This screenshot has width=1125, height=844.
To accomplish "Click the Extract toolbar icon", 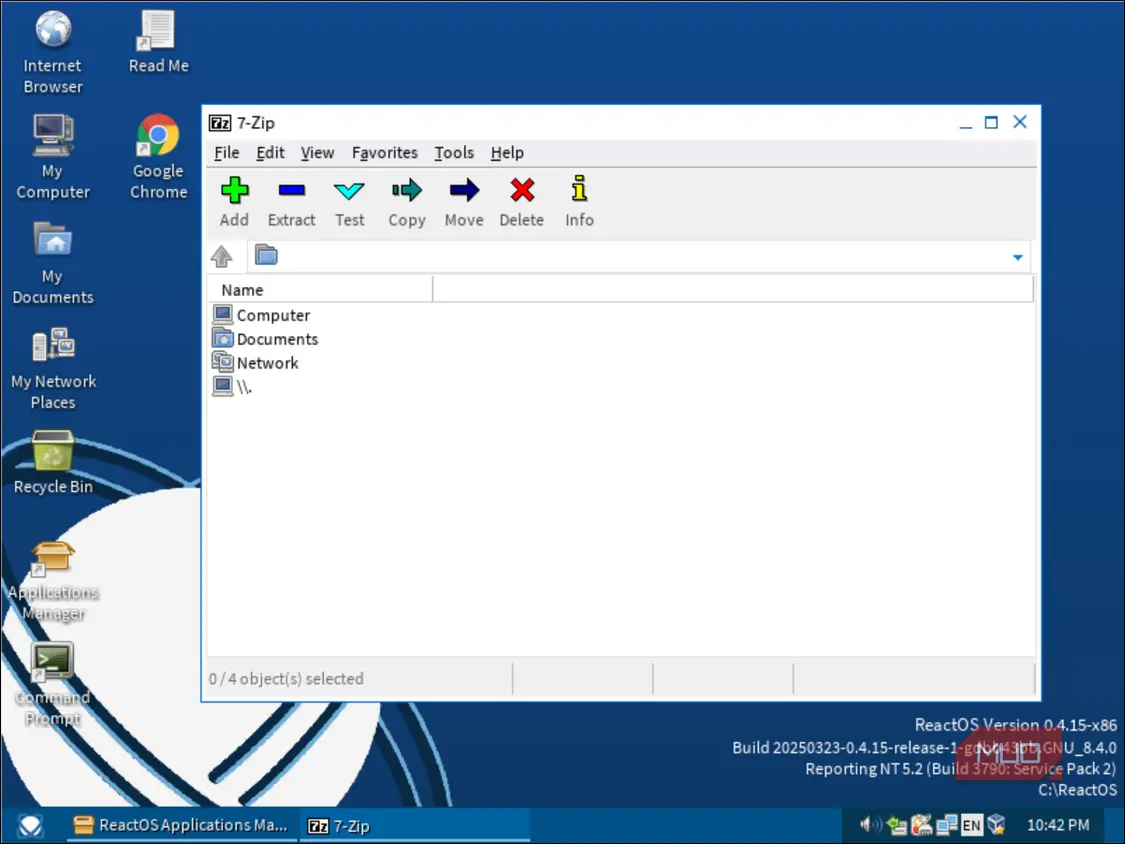I will (291, 191).
